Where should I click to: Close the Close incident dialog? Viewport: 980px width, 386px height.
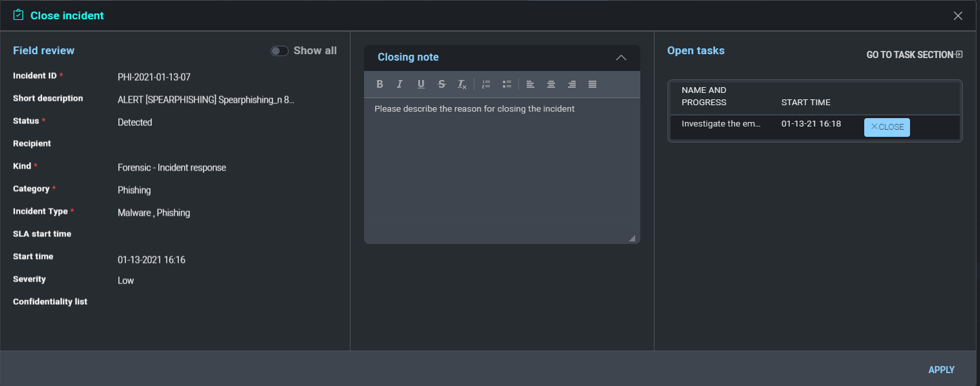tap(958, 16)
